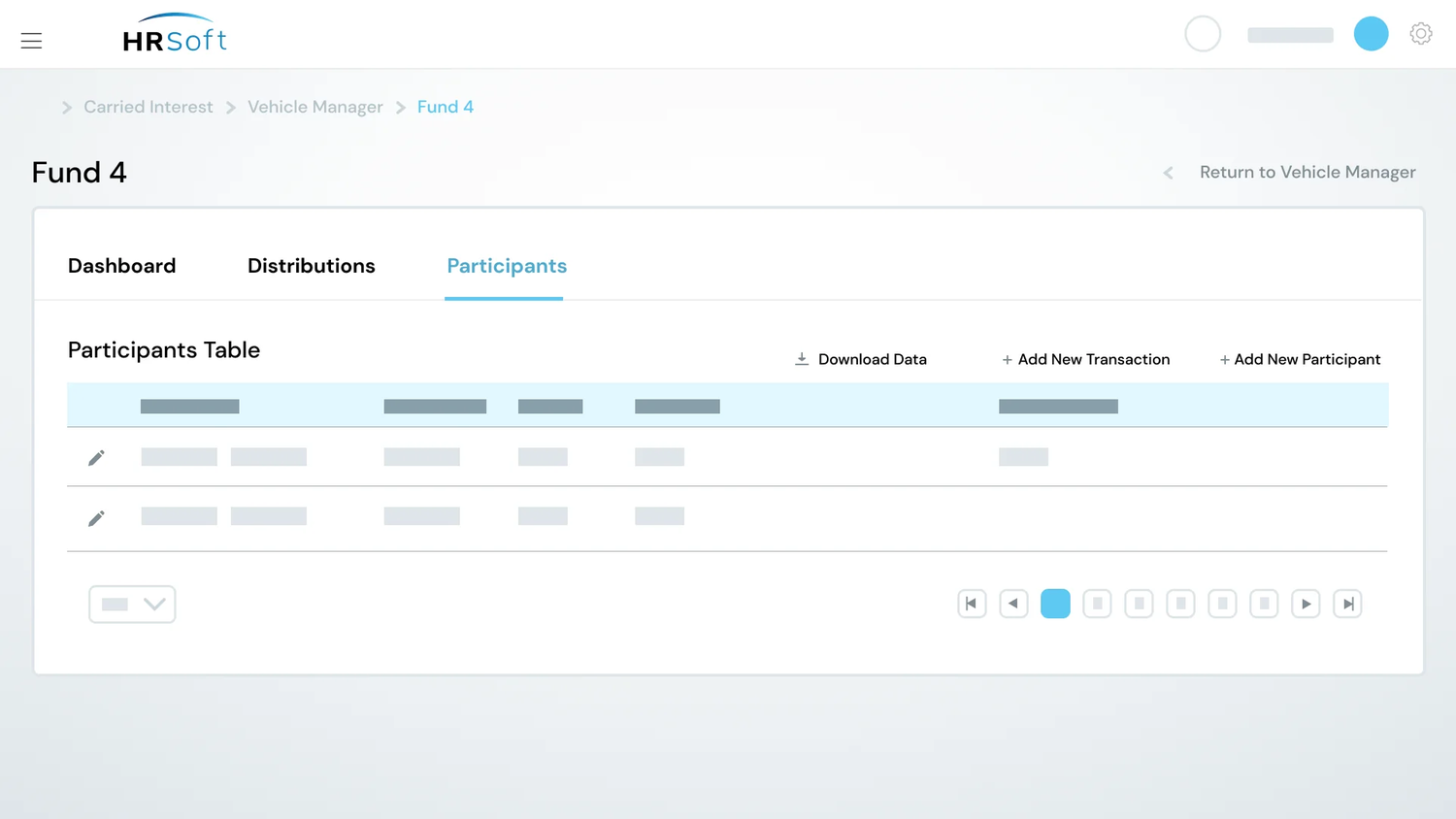
Task: Select the highlighted current page button
Action: (1055, 604)
